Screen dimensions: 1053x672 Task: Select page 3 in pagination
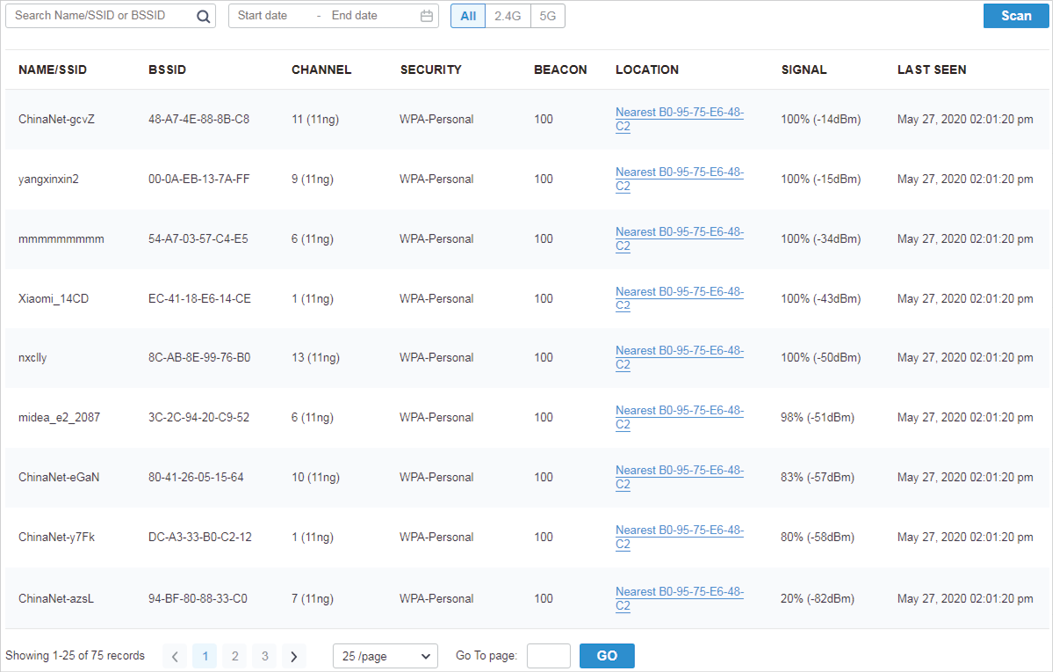[x=265, y=657]
